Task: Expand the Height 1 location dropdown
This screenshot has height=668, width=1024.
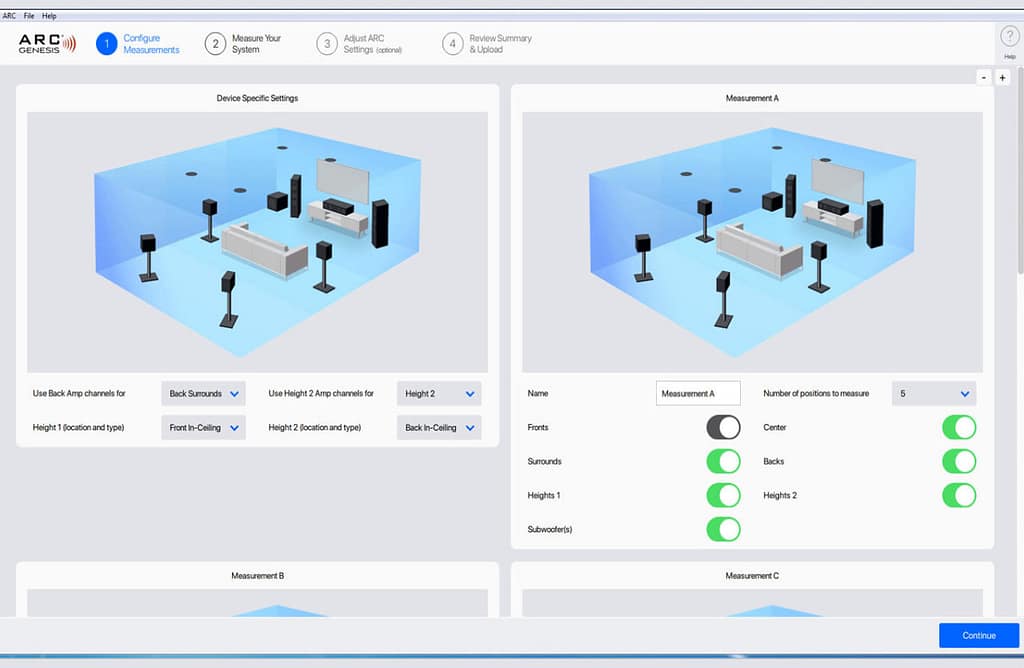Action: coord(203,428)
